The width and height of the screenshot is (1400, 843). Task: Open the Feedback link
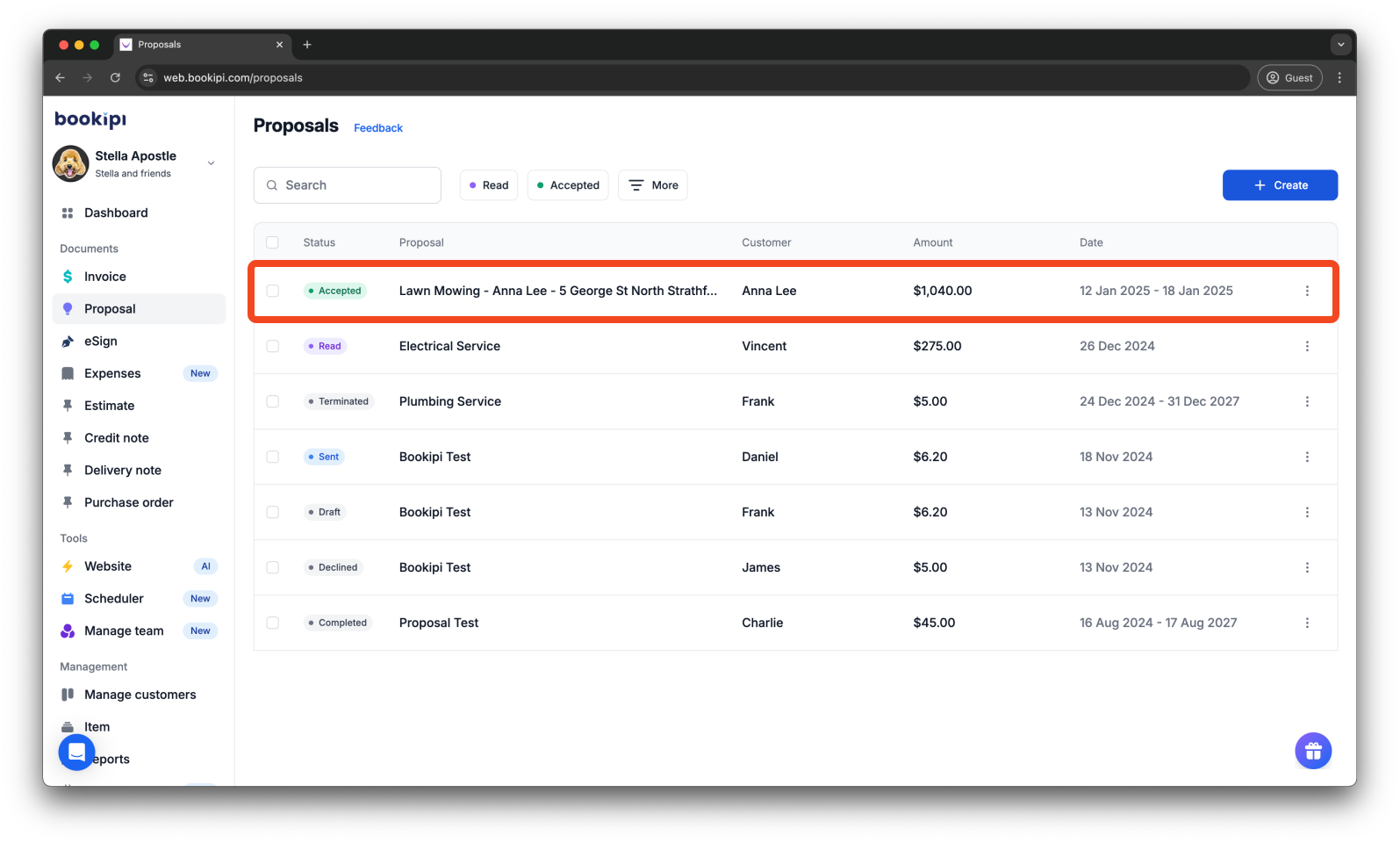pos(378,128)
